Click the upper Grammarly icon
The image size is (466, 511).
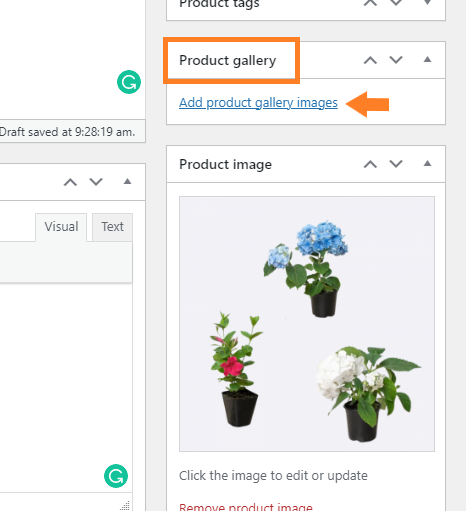tap(129, 82)
